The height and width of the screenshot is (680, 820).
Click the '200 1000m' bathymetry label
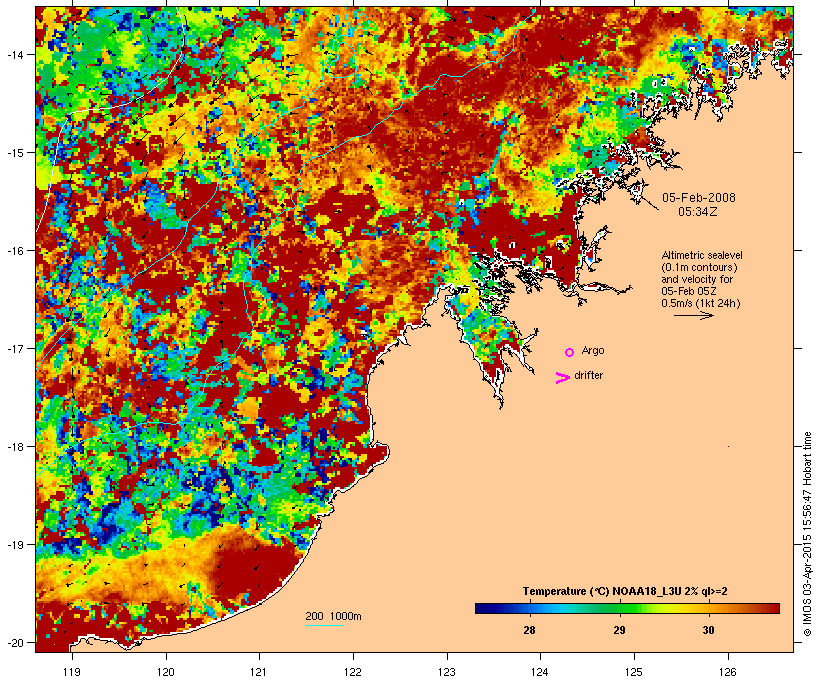(333, 616)
